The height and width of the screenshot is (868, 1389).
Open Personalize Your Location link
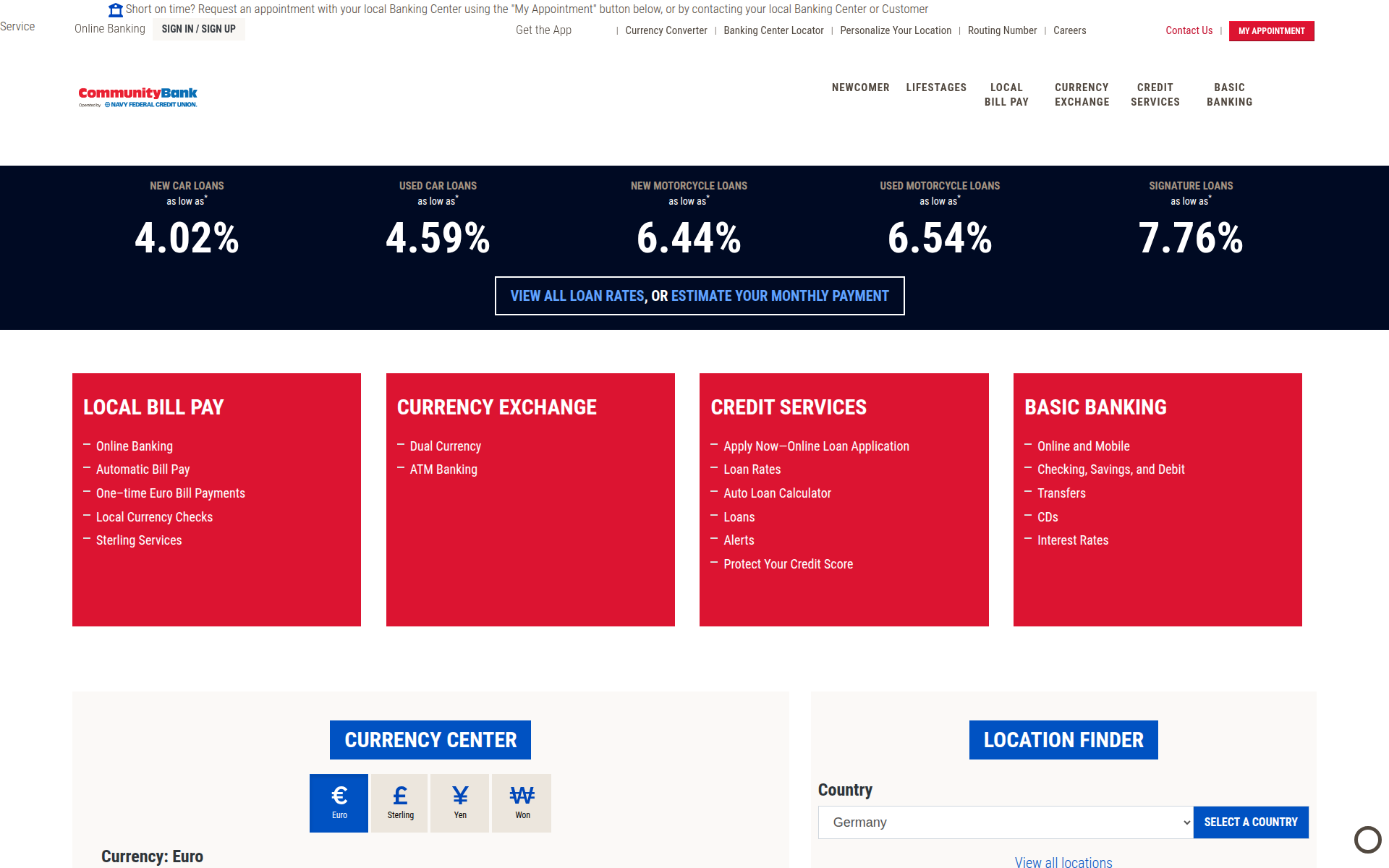pos(896,30)
